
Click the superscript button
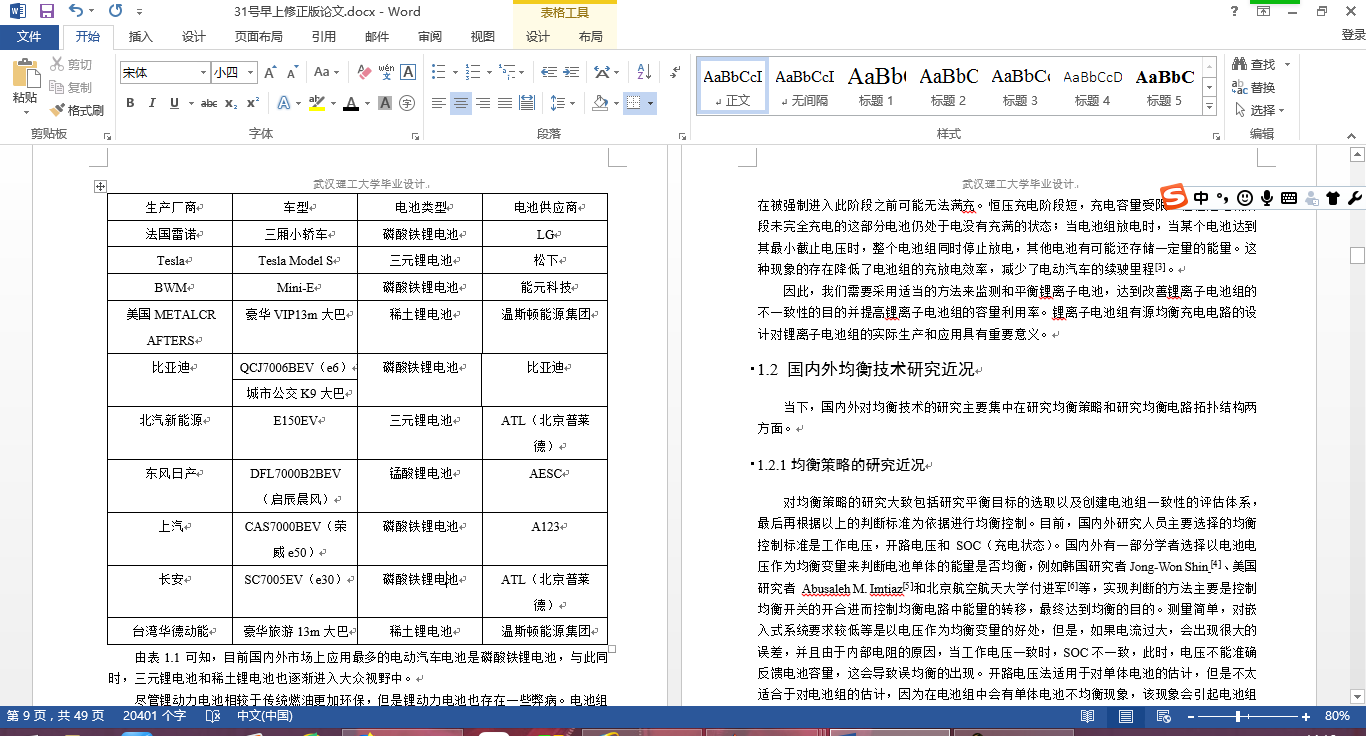point(252,103)
